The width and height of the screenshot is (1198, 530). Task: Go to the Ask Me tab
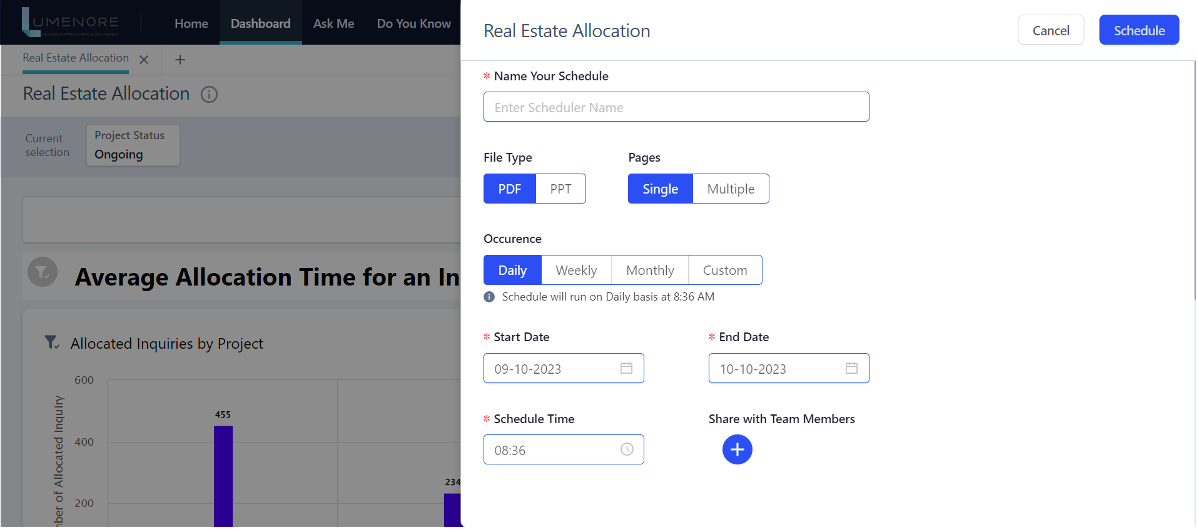[333, 23]
